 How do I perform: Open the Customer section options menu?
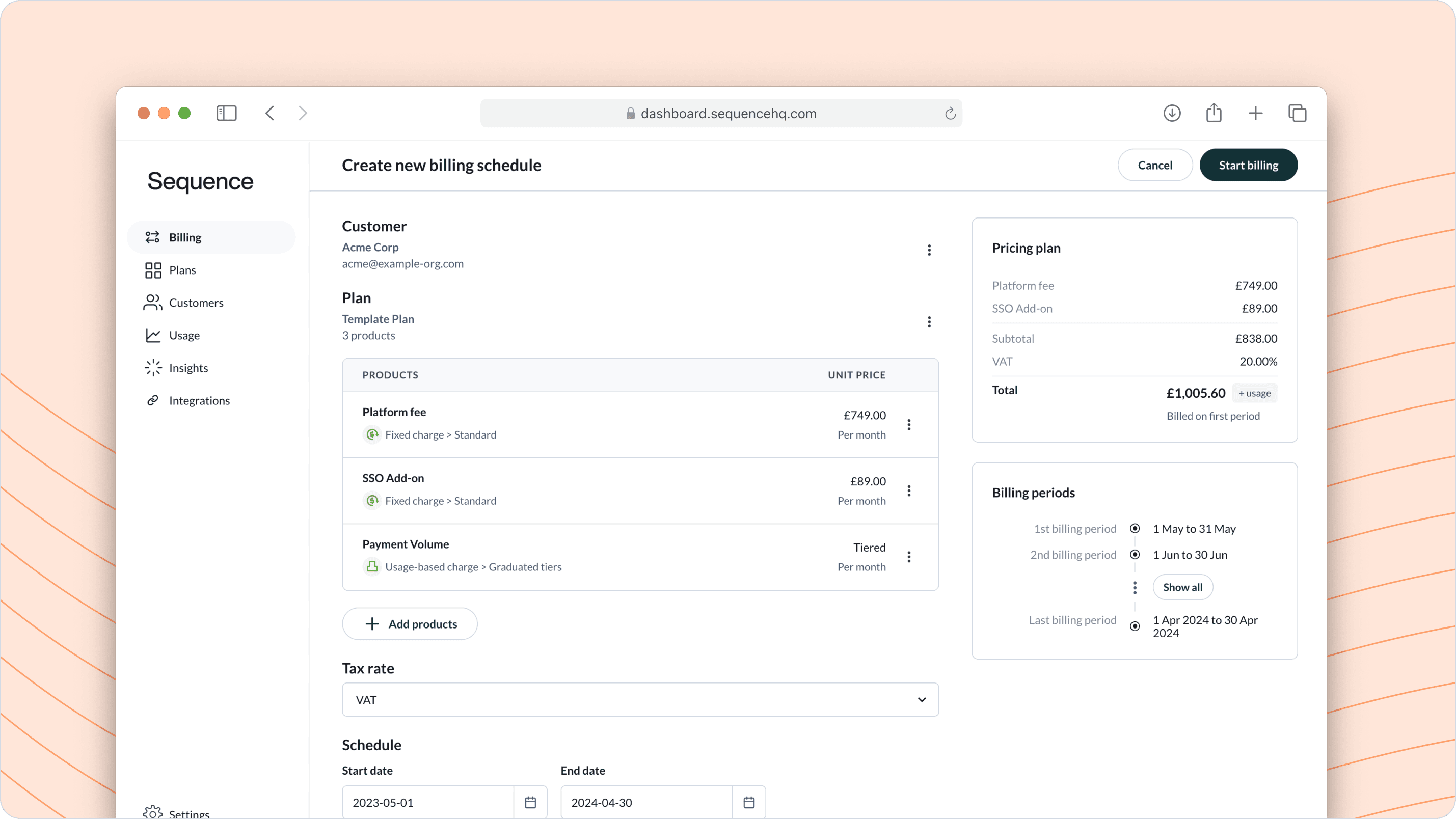(x=929, y=250)
